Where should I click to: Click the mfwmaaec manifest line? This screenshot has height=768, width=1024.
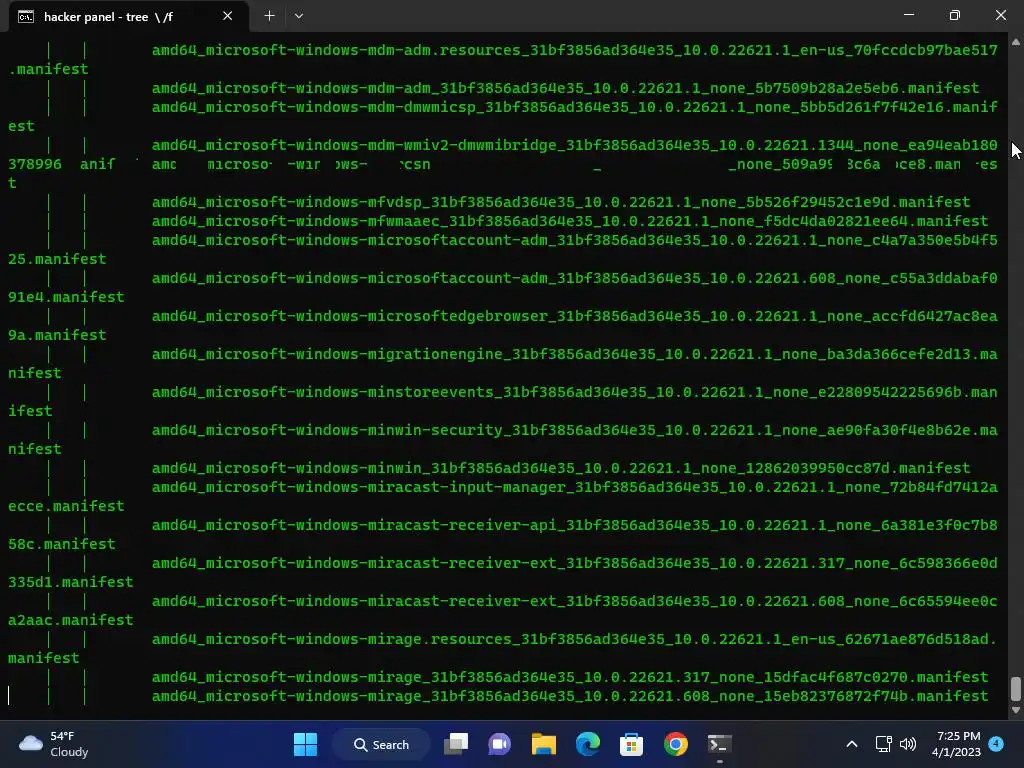point(570,221)
